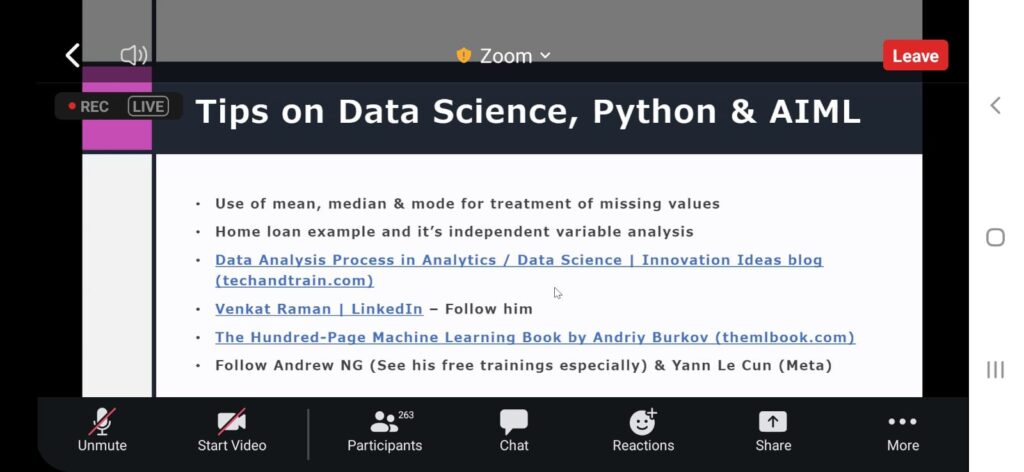This screenshot has width=1024, height=472.
Task: Open the Chat panel
Action: coord(514,430)
